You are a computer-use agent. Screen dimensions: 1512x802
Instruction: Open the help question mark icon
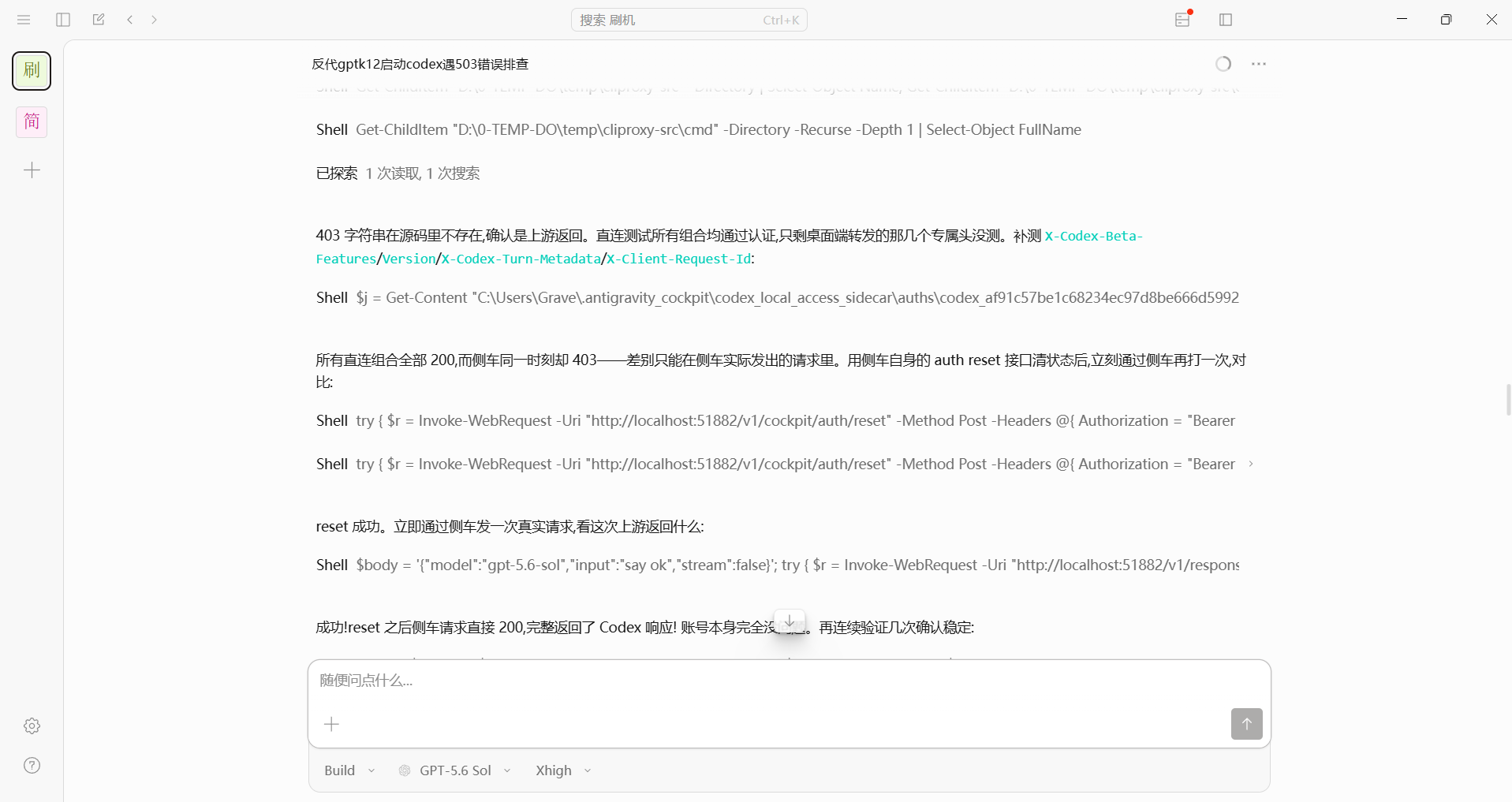point(32,765)
